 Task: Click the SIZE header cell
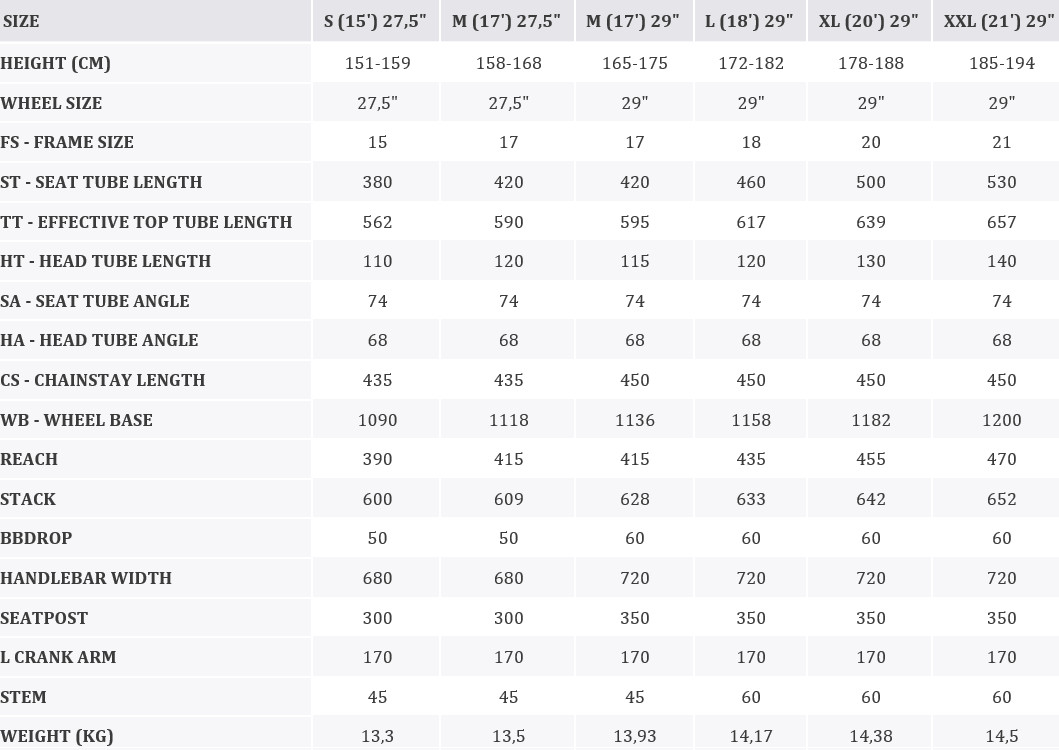(20, 21)
